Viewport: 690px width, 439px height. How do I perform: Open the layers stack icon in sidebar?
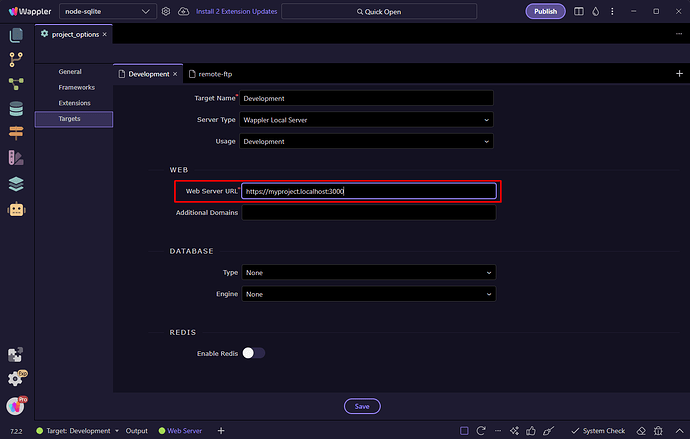coord(16,183)
